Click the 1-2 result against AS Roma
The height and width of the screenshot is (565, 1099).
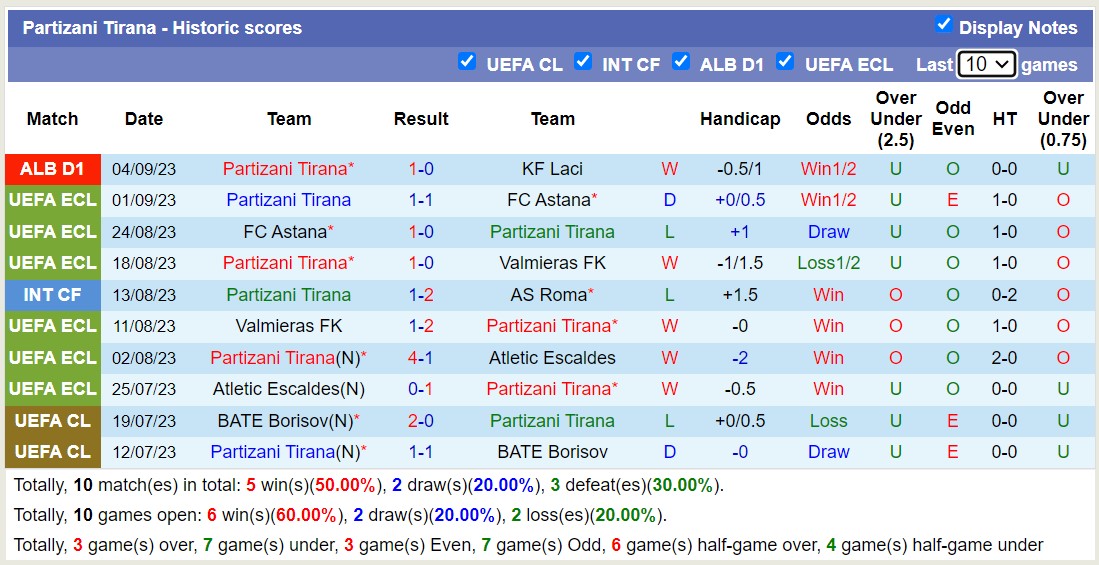(421, 295)
